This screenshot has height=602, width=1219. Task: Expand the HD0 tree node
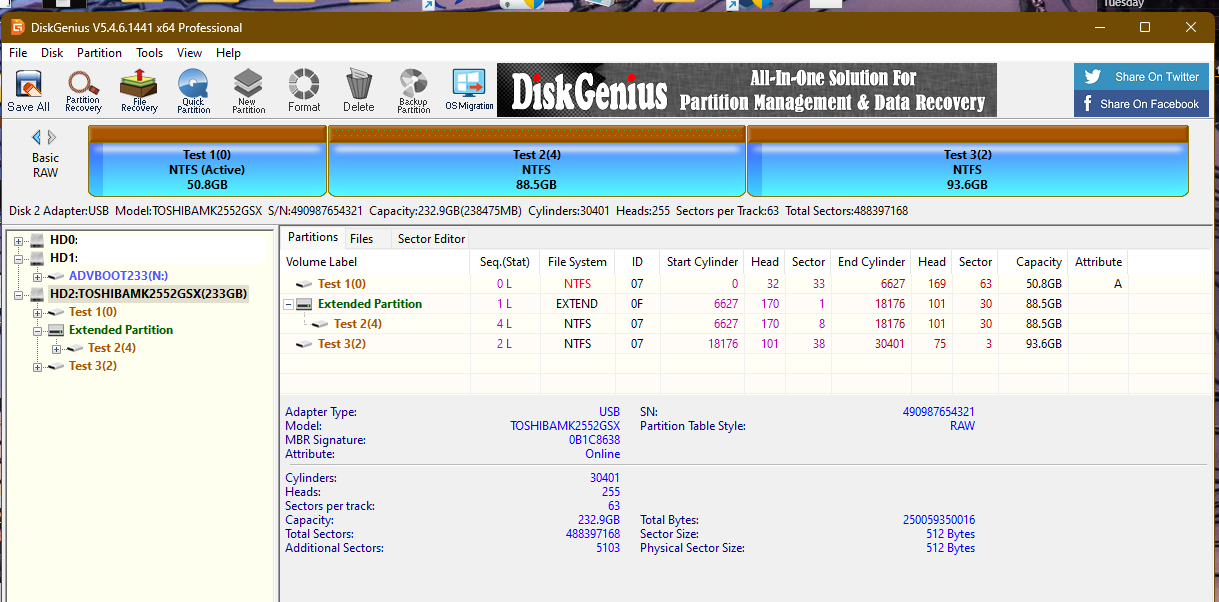(x=18, y=240)
